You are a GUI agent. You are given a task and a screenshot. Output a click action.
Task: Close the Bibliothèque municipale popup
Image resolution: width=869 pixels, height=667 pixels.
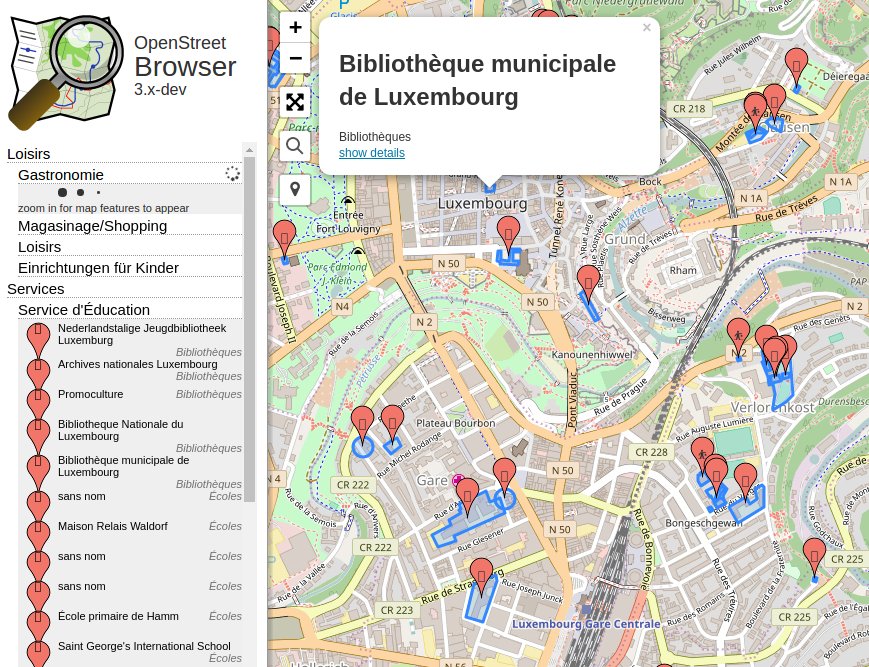(x=646, y=28)
